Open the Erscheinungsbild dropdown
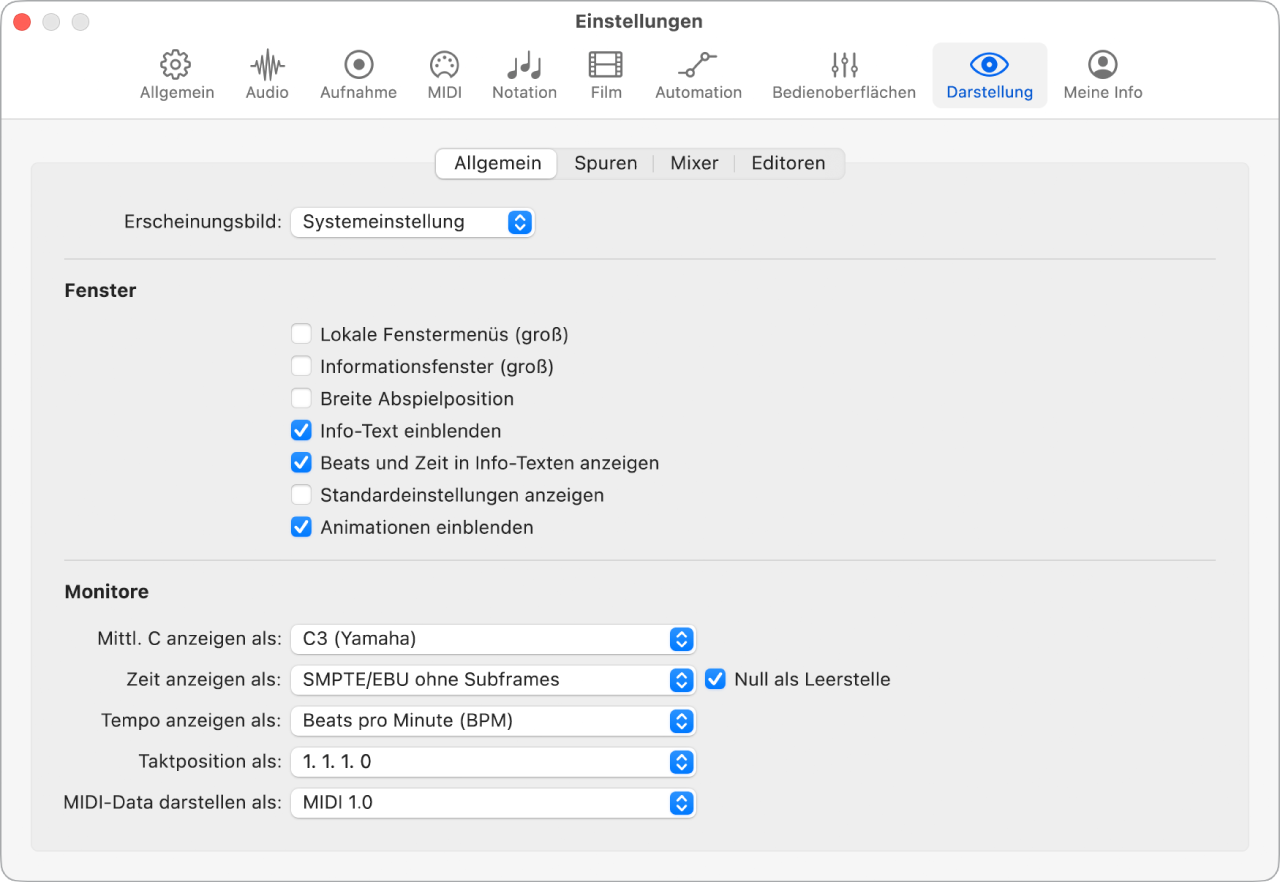Screen dimensions: 1282x883 point(412,222)
